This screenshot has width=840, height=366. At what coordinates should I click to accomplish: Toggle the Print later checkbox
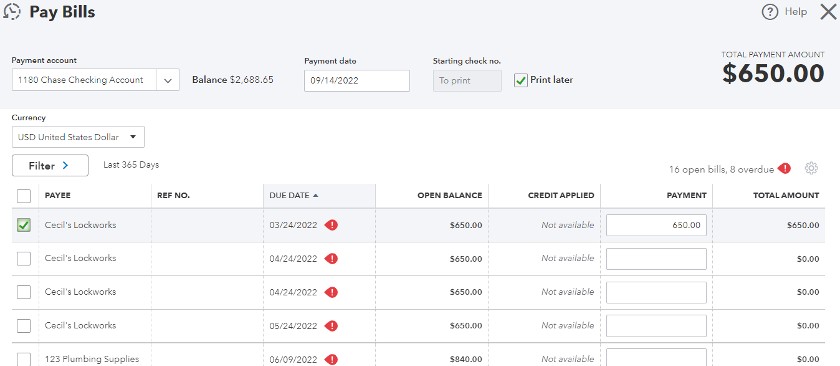pos(521,80)
